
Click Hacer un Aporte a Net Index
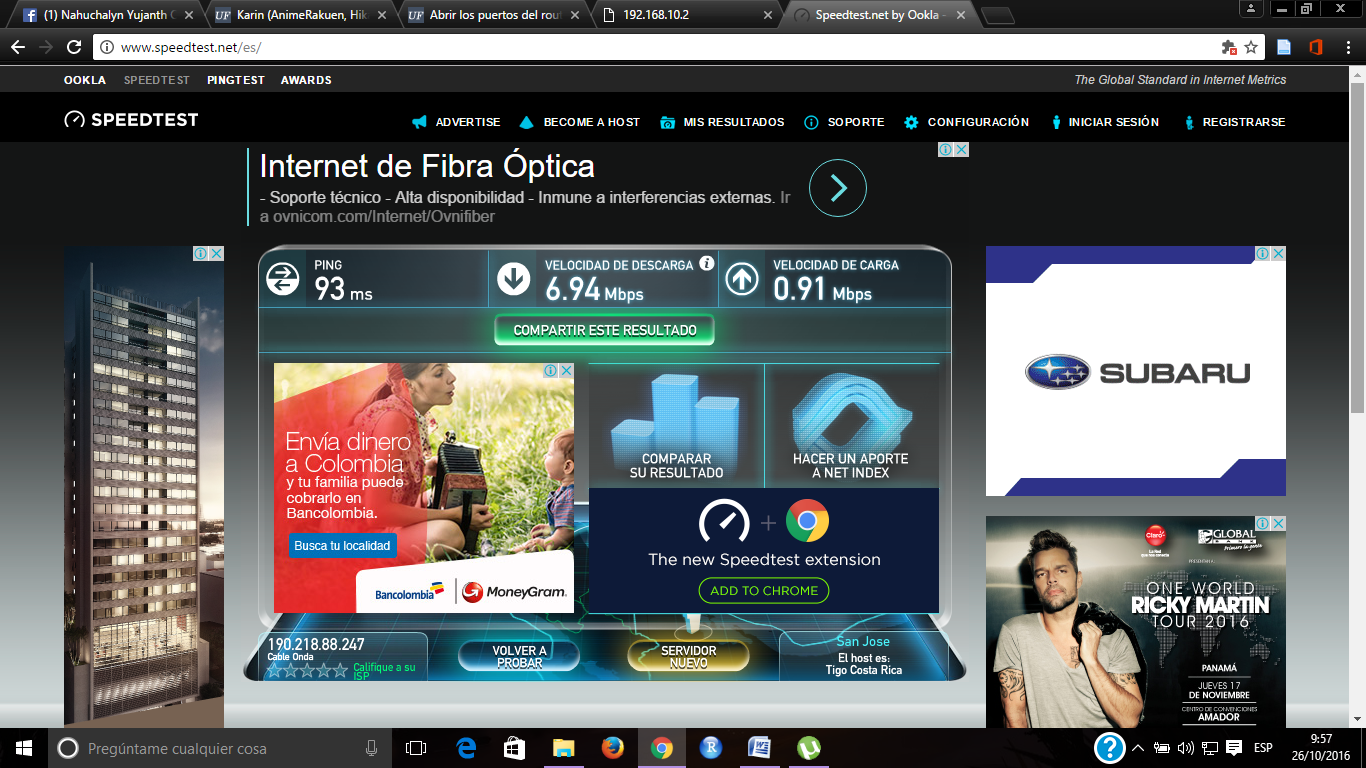[851, 426]
